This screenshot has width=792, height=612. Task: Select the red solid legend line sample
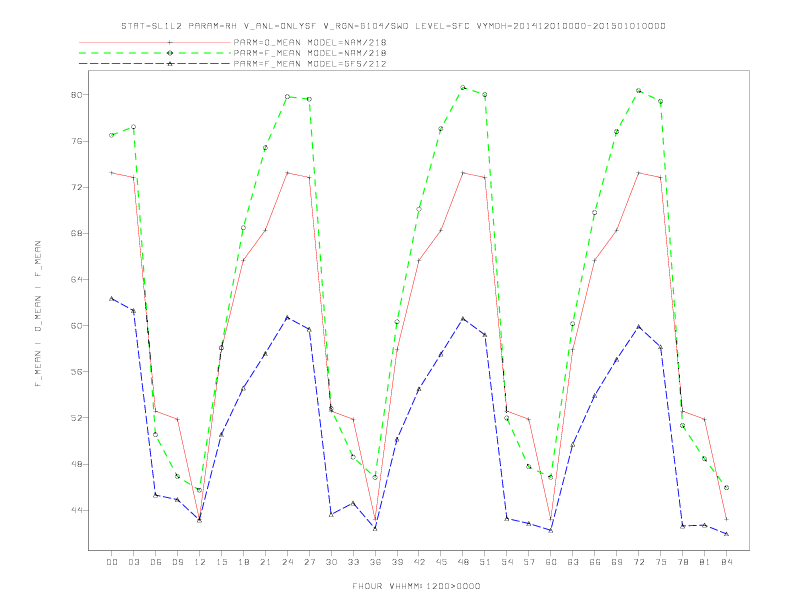coord(155,42)
